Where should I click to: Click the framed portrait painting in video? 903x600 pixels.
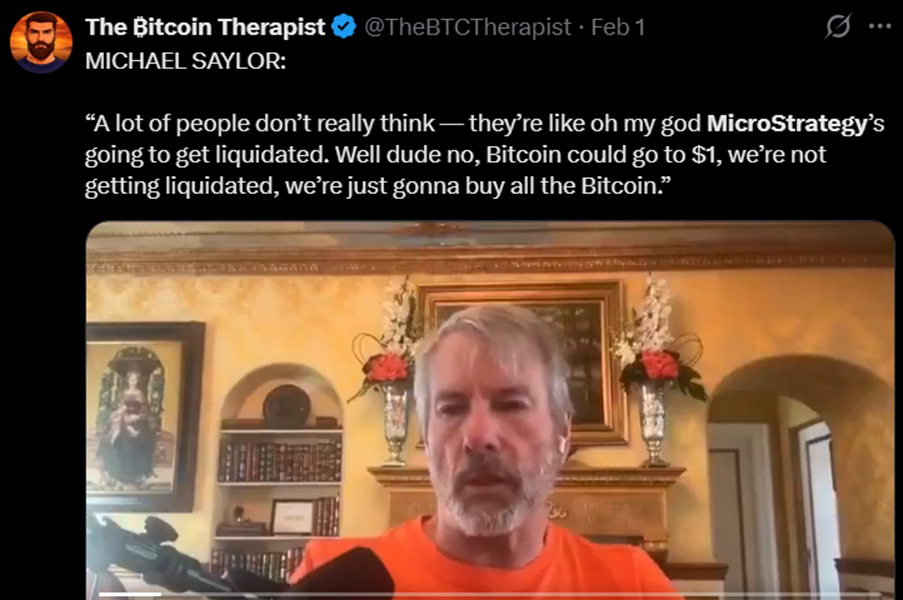point(144,416)
